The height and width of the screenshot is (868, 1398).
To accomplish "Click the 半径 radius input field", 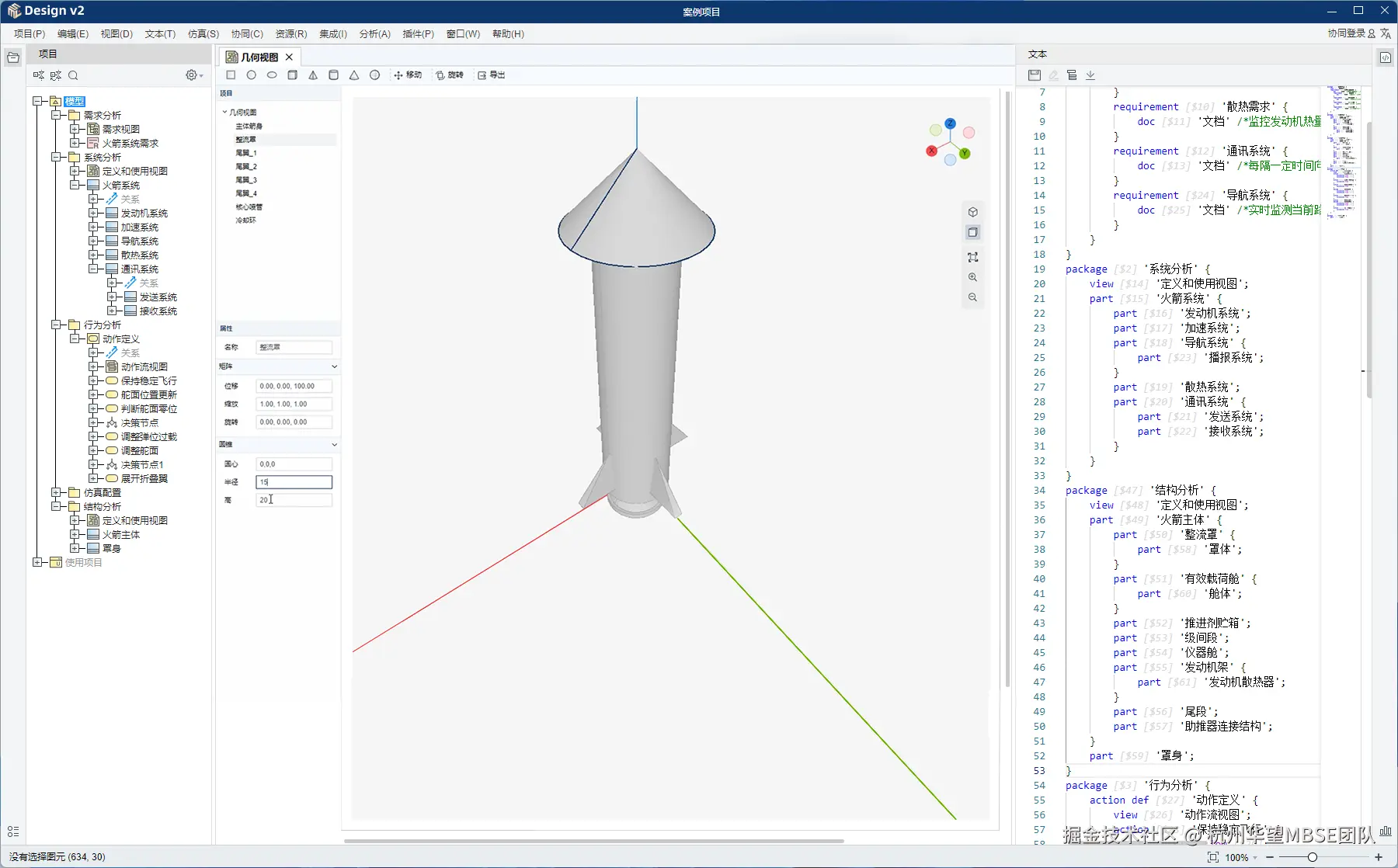I will click(294, 482).
